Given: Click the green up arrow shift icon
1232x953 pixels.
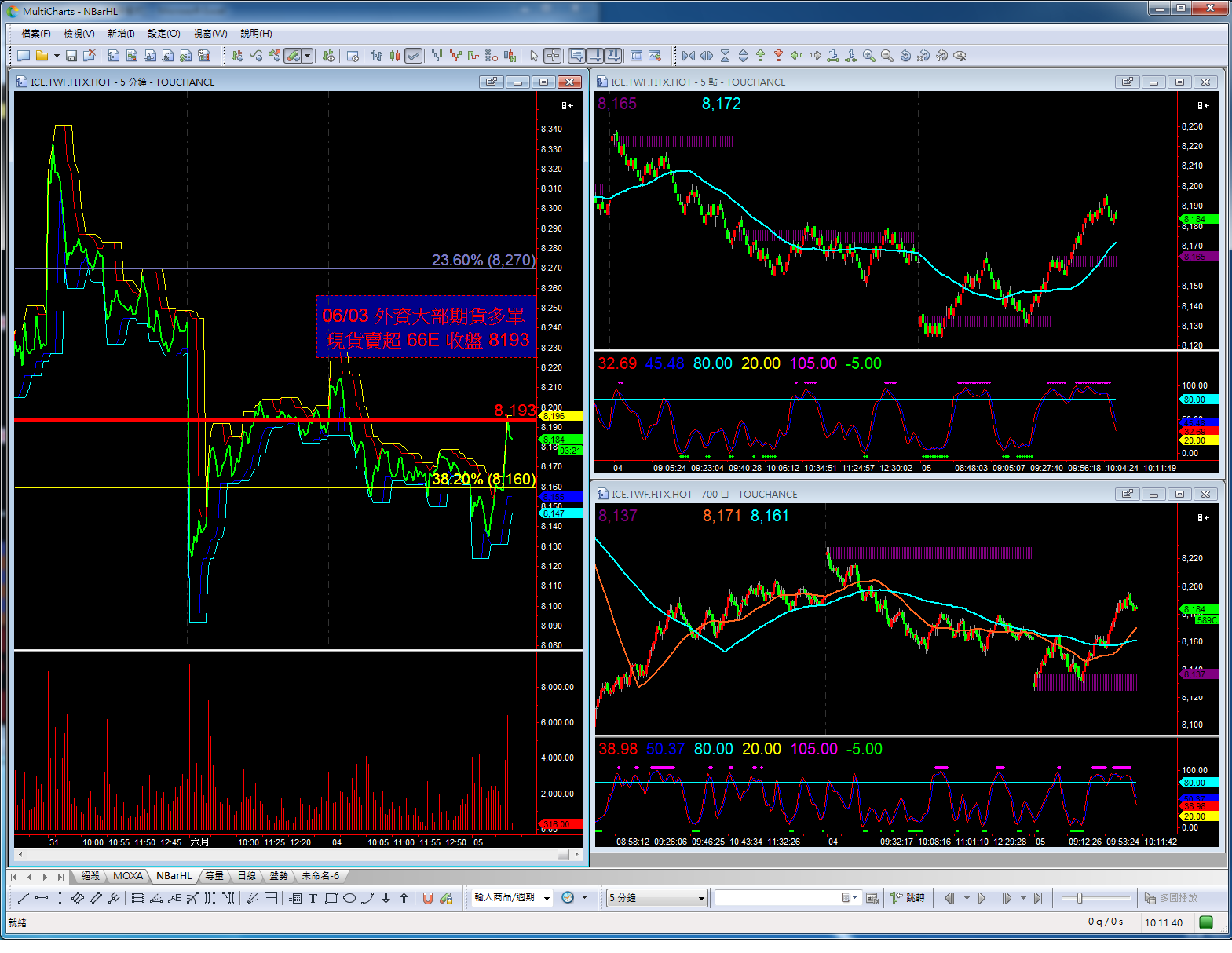Looking at the screenshot, I should 760,56.
